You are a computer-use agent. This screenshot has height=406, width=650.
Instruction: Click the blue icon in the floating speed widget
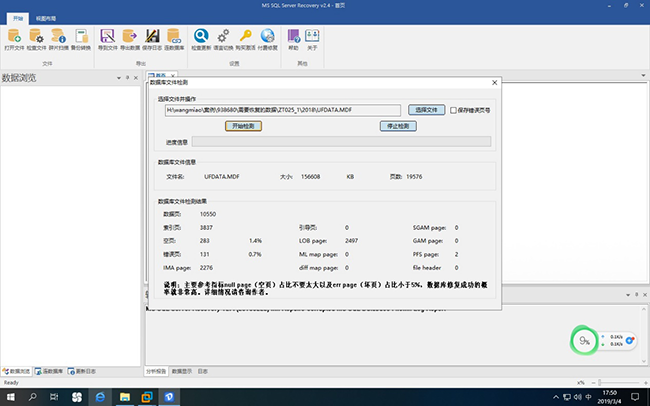(630, 340)
